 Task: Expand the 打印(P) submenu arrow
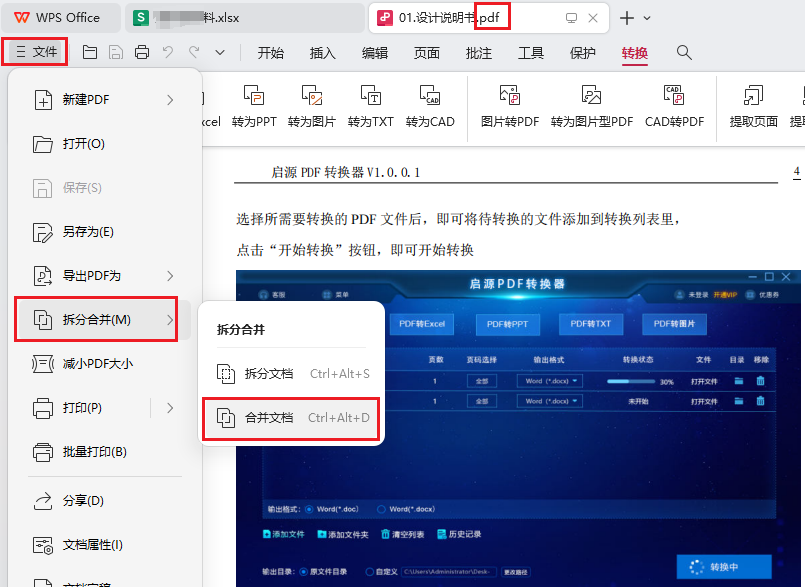[170, 408]
